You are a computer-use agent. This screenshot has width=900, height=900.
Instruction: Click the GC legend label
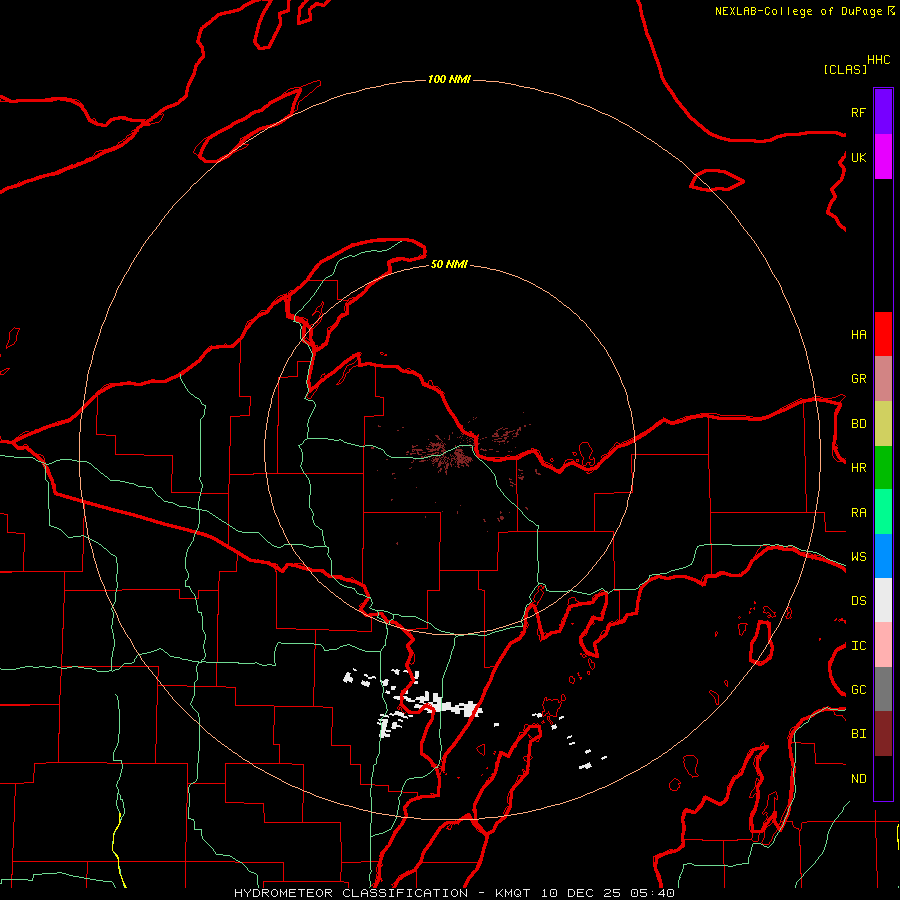point(858,690)
